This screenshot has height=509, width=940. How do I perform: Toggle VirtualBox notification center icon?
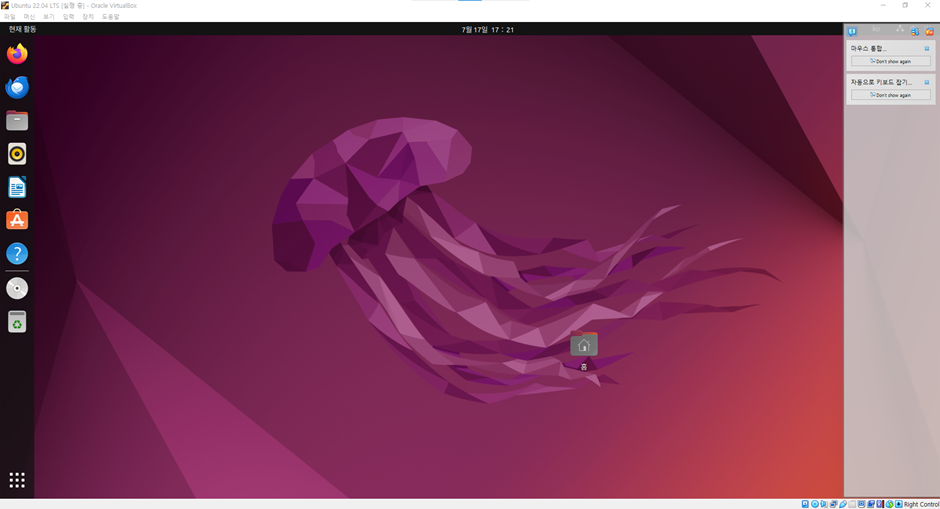(x=852, y=31)
